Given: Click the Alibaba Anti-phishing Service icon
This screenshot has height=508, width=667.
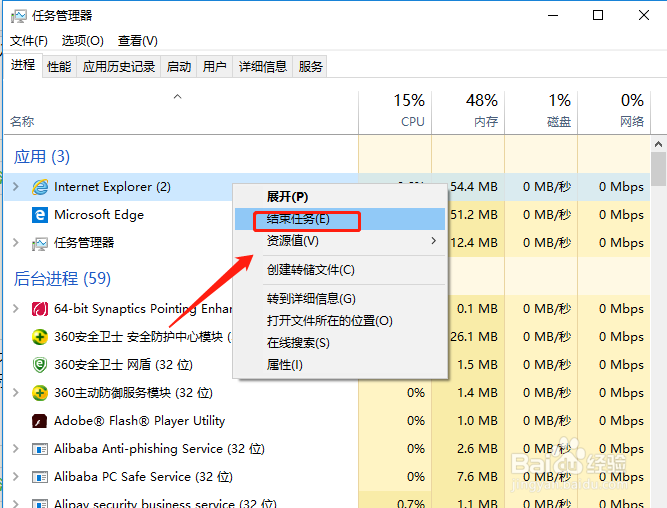Looking at the screenshot, I should coord(40,449).
